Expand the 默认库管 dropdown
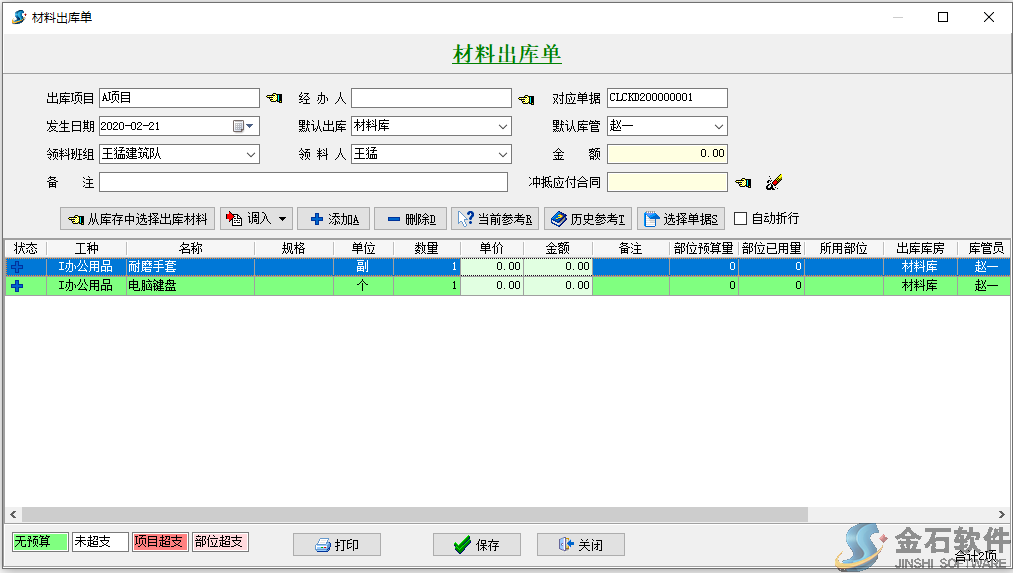The height and width of the screenshot is (573, 1013). [719, 126]
